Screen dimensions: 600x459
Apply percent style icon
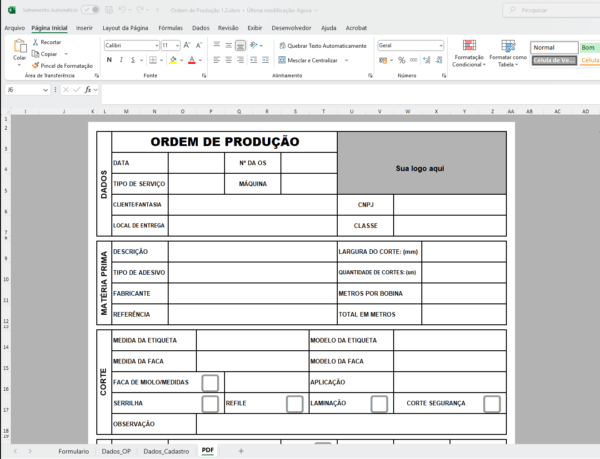pos(401,60)
